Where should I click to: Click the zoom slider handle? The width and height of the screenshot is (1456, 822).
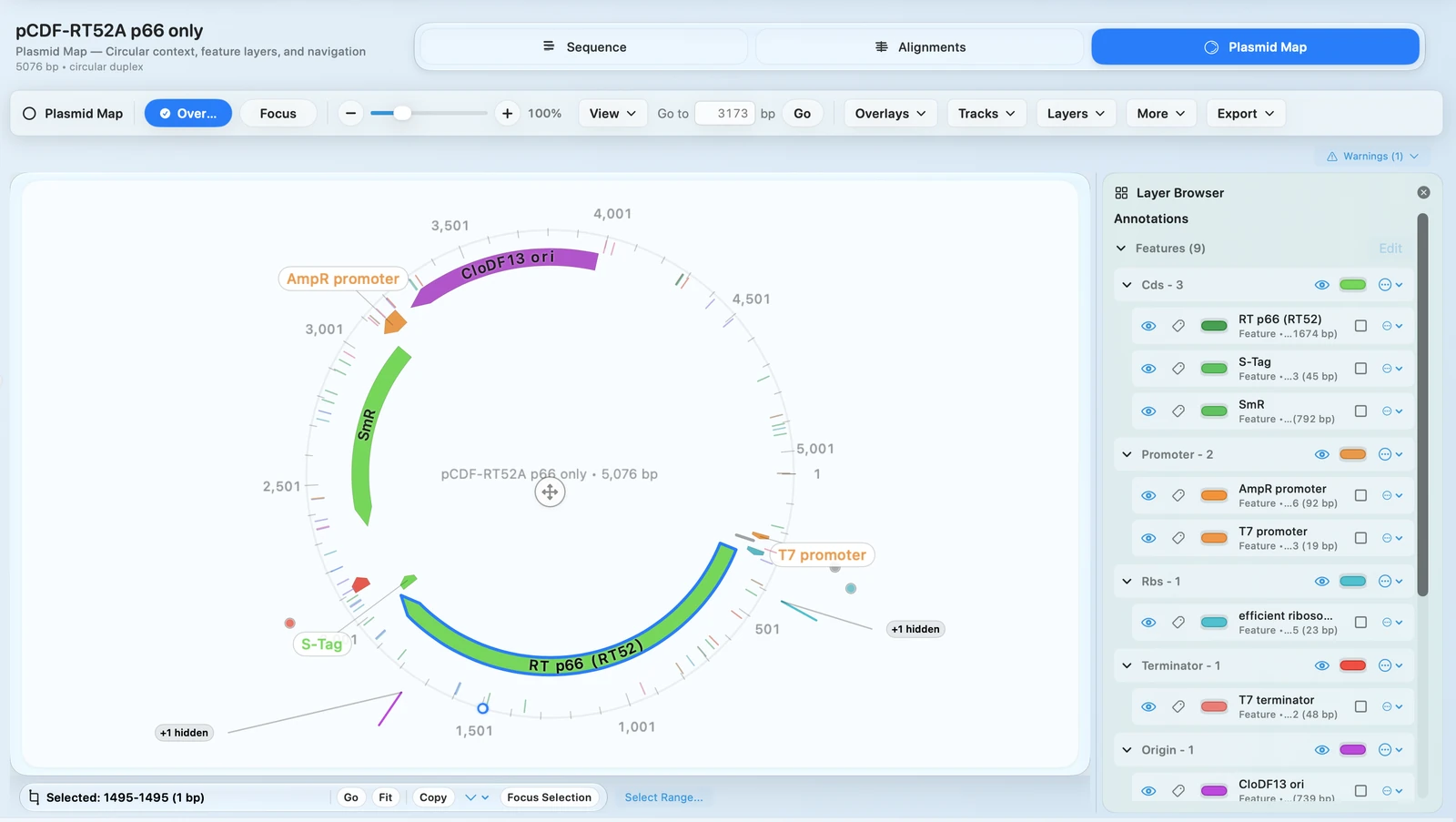point(402,113)
